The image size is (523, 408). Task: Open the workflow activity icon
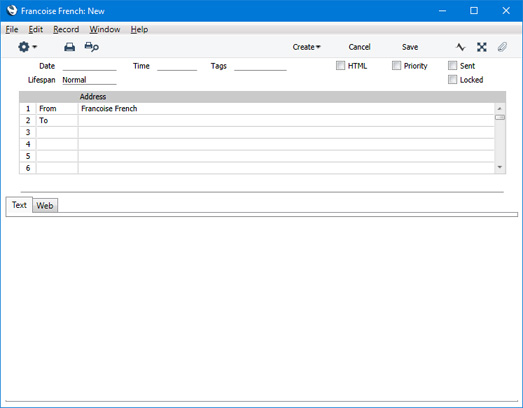coord(460,47)
